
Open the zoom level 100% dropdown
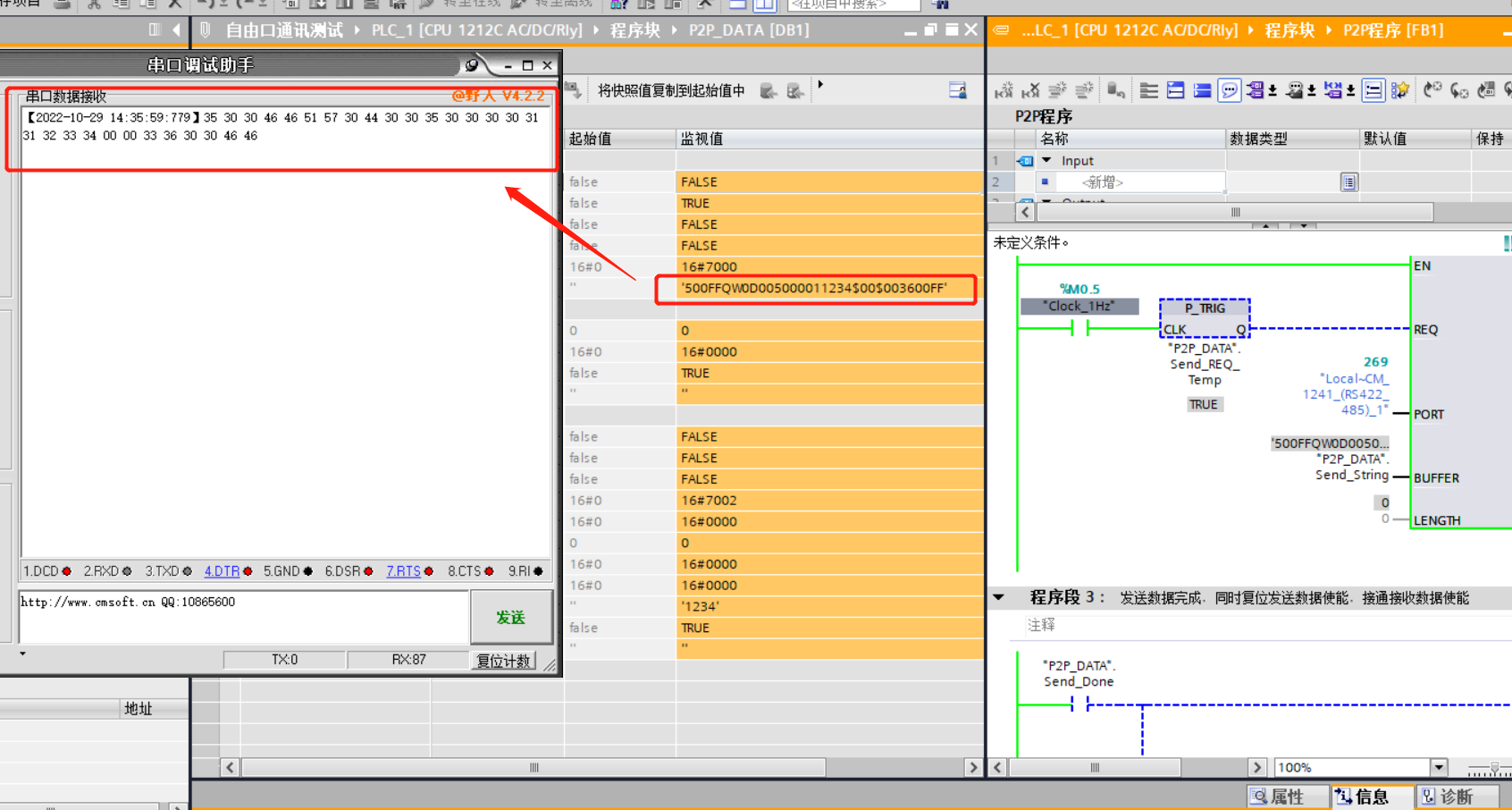point(1439,767)
